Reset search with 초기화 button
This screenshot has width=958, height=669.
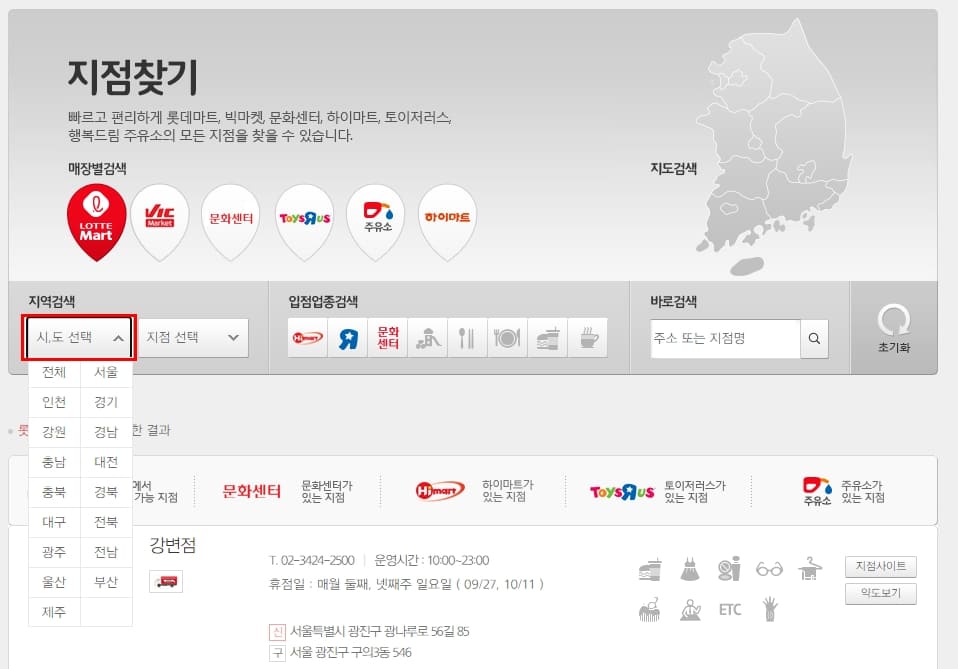click(x=894, y=328)
